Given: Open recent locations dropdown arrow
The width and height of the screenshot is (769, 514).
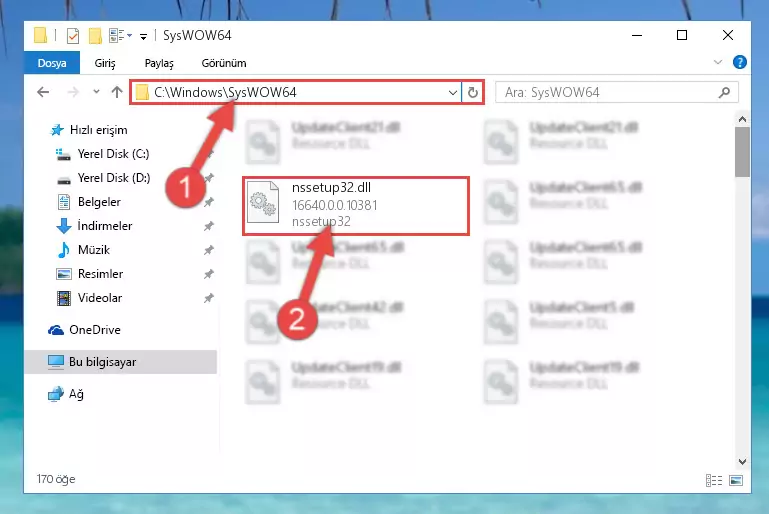Looking at the screenshot, I should (x=96, y=92).
